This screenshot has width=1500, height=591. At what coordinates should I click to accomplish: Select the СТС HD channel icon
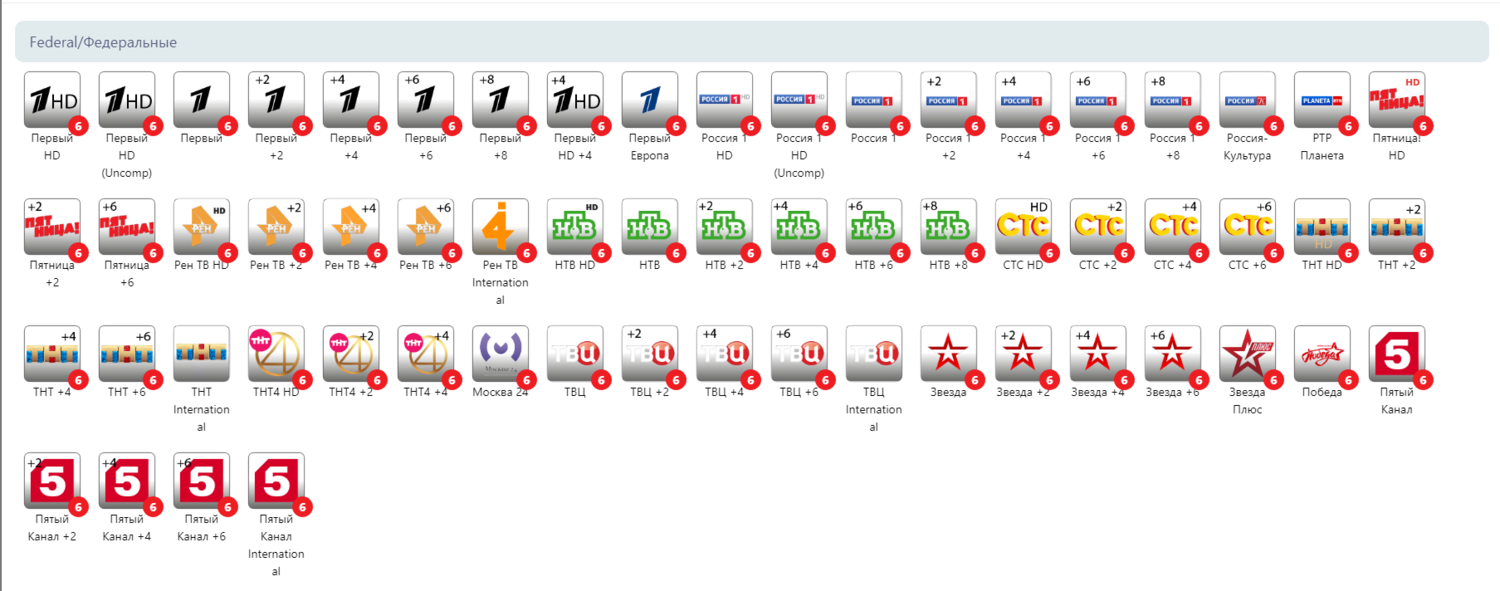click(x=1023, y=227)
